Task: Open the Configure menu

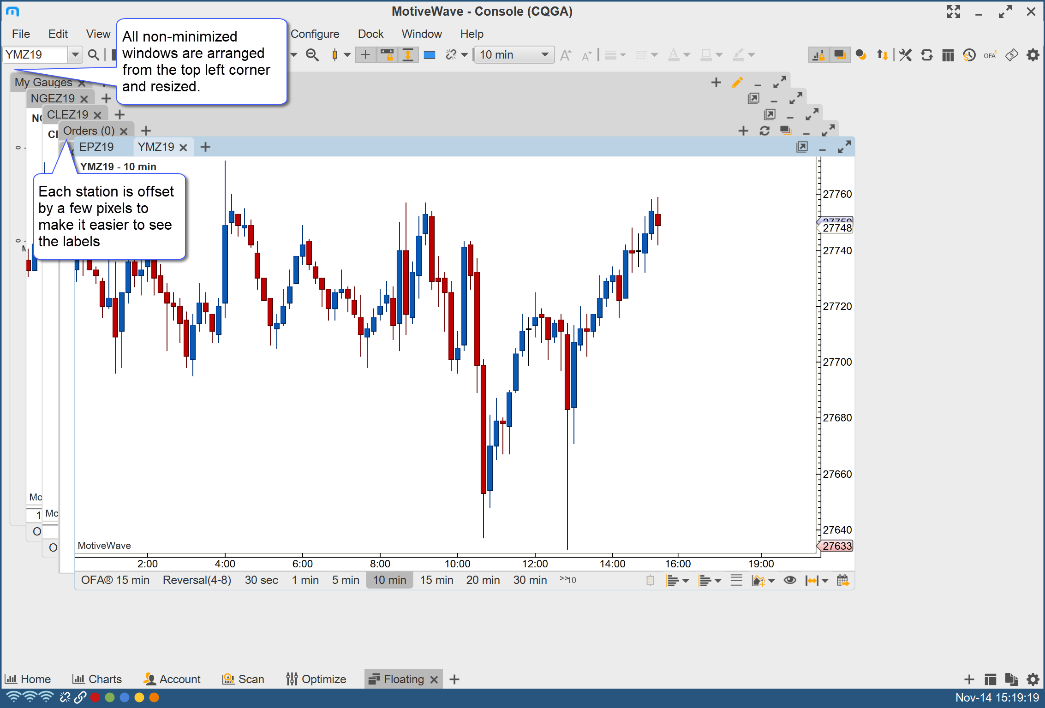Action: point(315,34)
